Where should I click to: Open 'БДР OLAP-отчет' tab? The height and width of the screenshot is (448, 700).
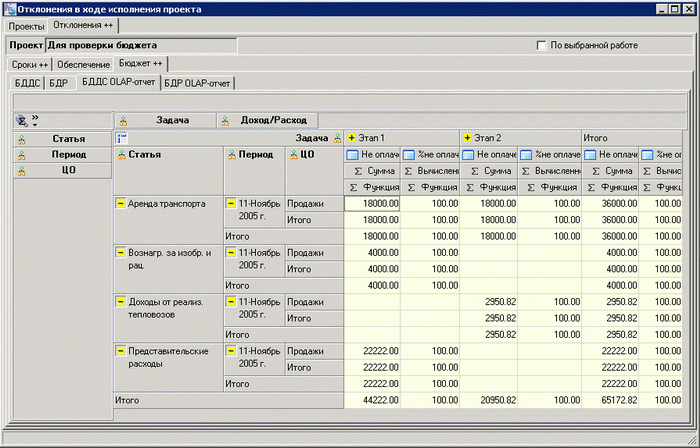pyautogui.click(x=197, y=83)
